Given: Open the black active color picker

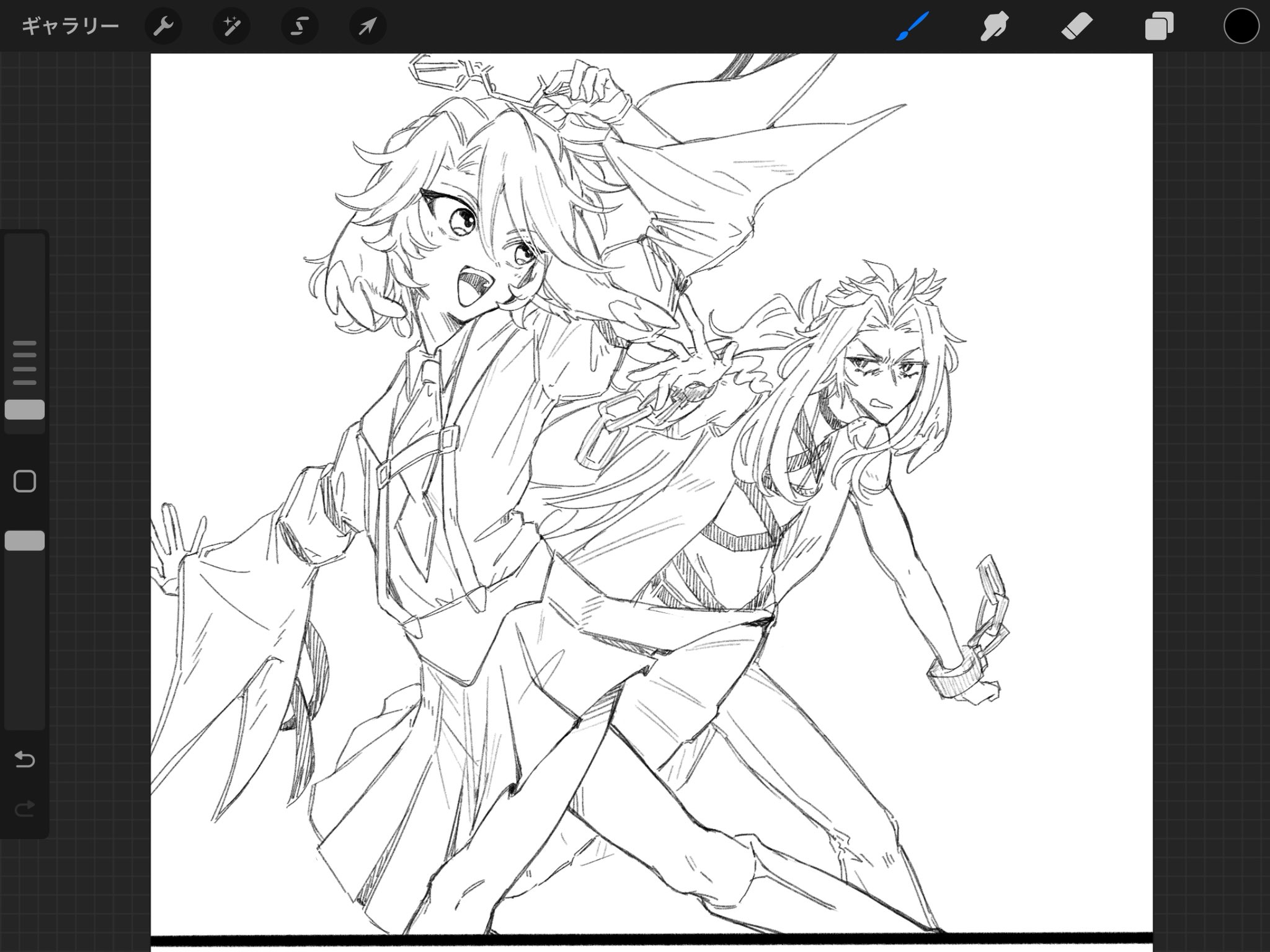Looking at the screenshot, I should (1241, 27).
